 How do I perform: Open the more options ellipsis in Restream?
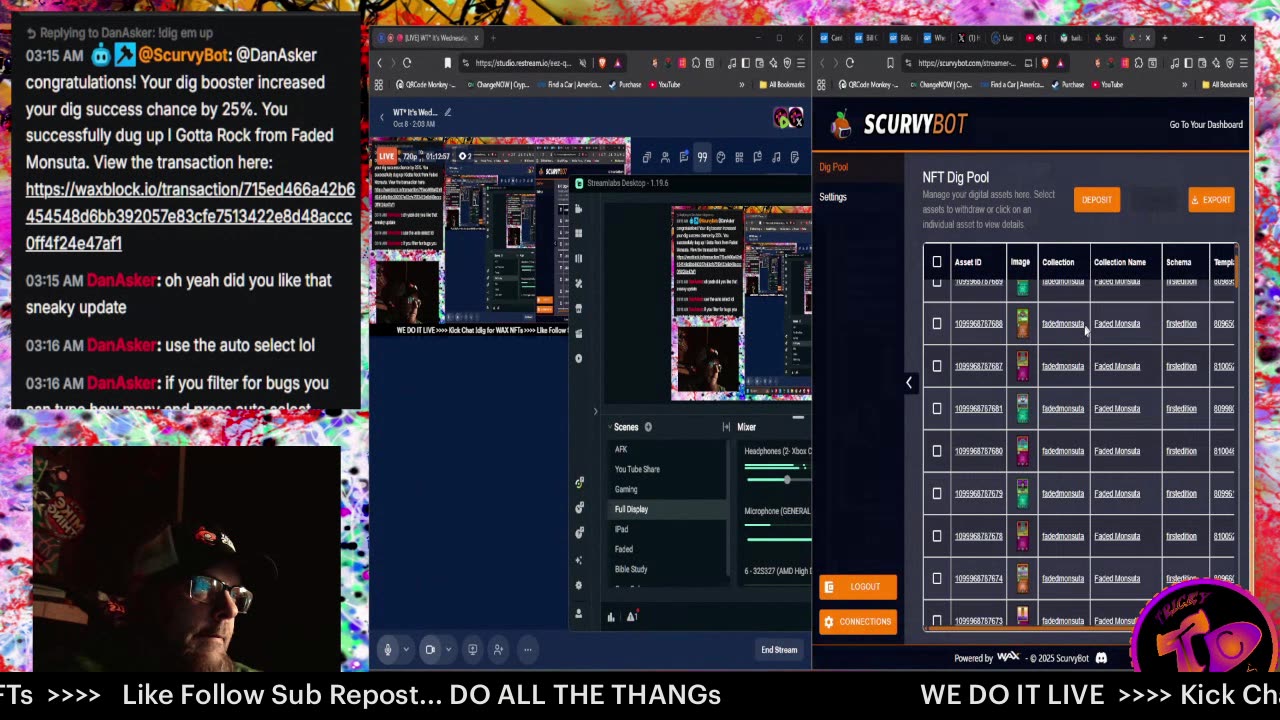coord(527,650)
